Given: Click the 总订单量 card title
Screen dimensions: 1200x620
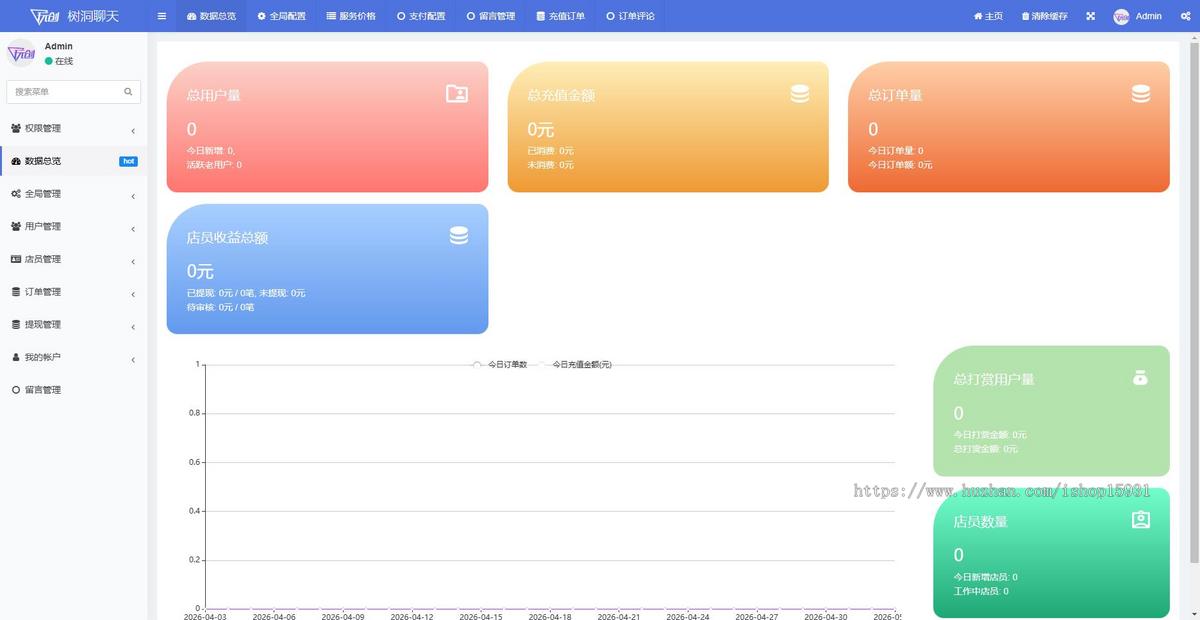Looking at the screenshot, I should 895,95.
